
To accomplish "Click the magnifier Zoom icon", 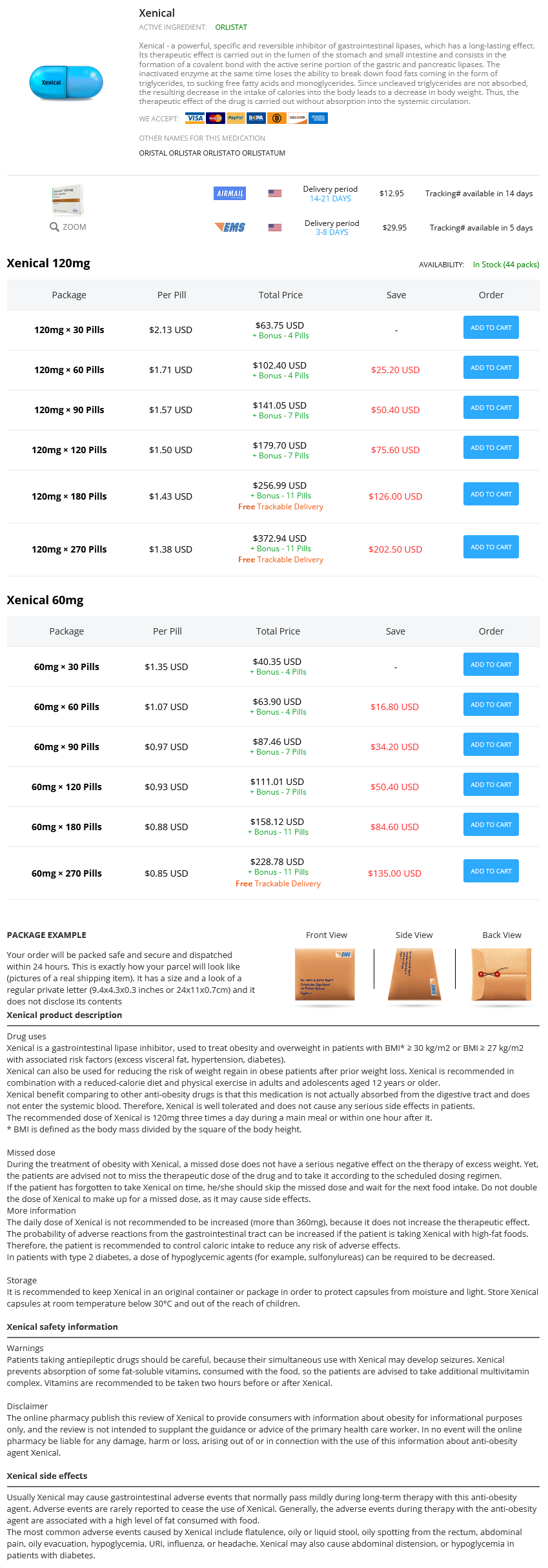I will (55, 227).
